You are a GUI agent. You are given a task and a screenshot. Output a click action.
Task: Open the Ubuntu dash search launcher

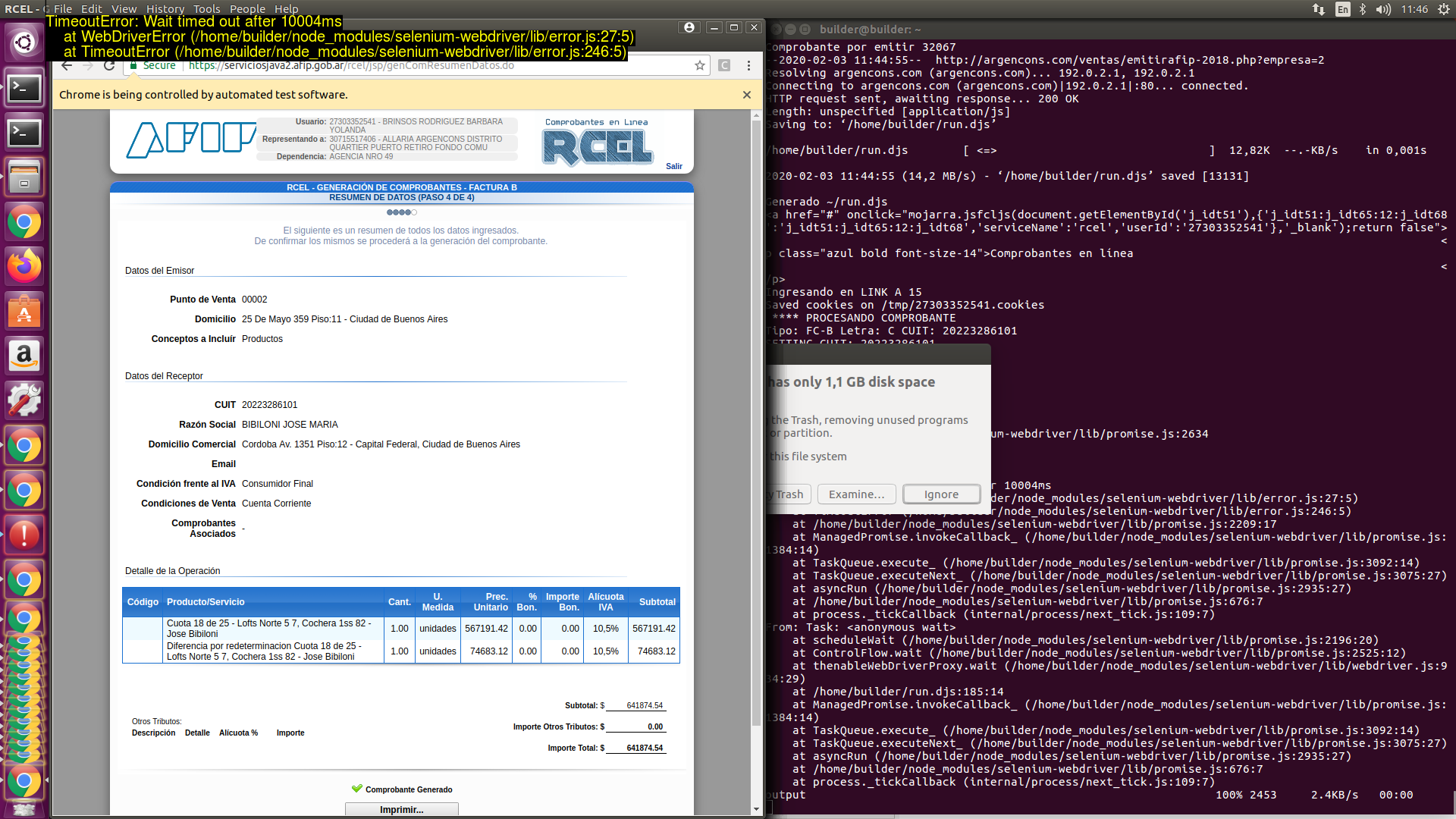(24, 42)
